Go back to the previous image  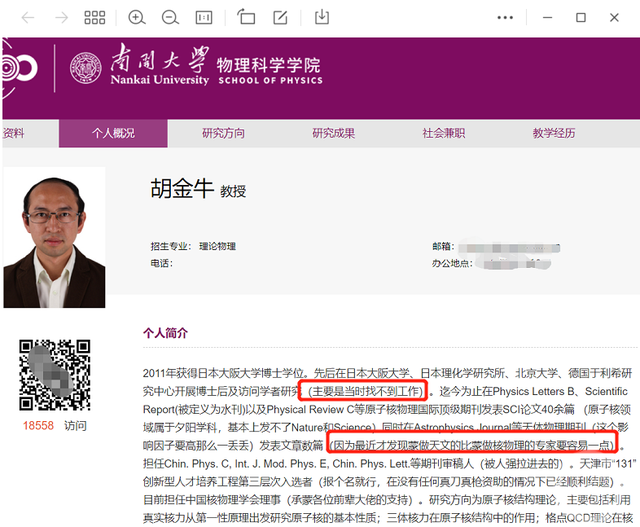[x=28, y=17]
